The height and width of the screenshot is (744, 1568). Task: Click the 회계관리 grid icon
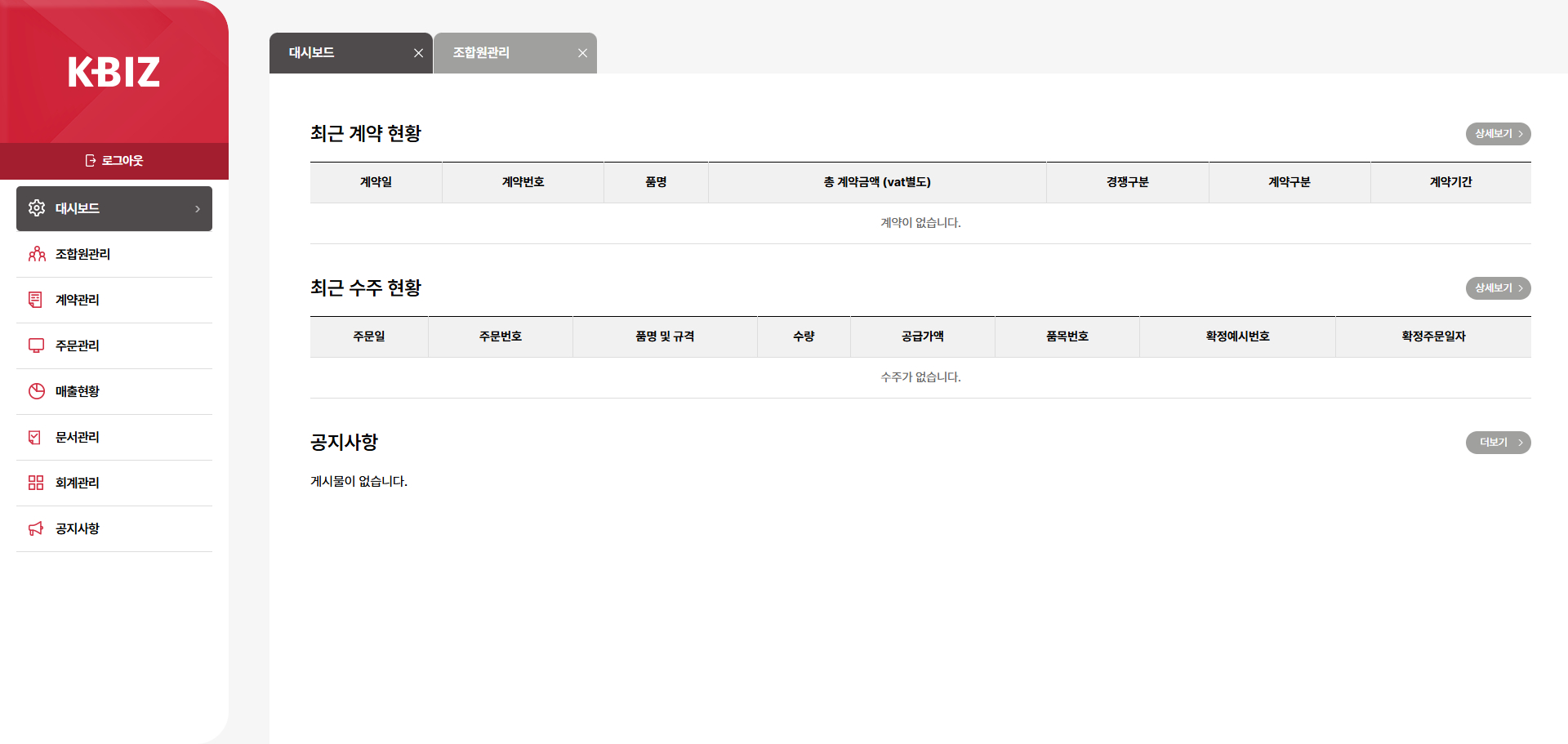tap(36, 483)
